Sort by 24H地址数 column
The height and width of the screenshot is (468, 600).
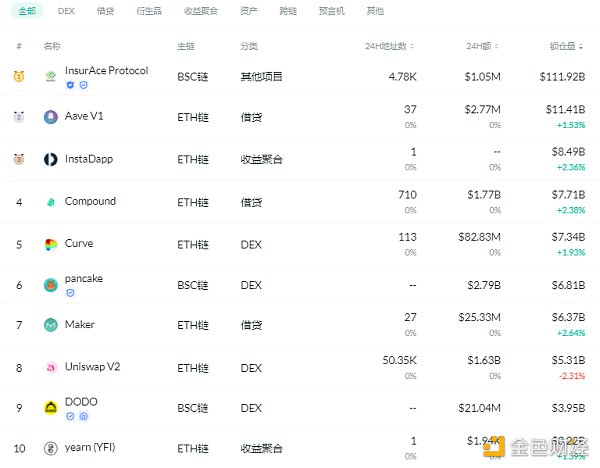pyautogui.click(x=390, y=46)
